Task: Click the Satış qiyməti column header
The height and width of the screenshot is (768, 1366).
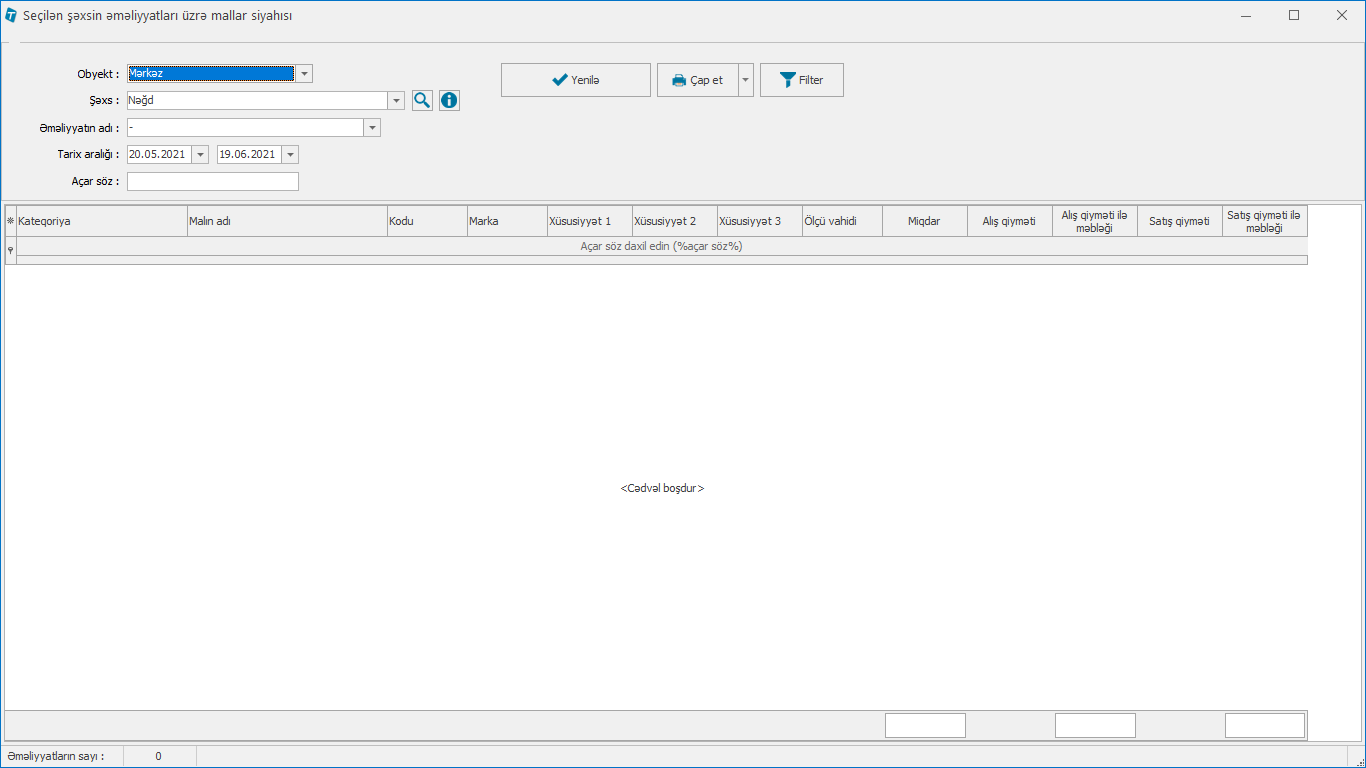Action: coord(1180,221)
